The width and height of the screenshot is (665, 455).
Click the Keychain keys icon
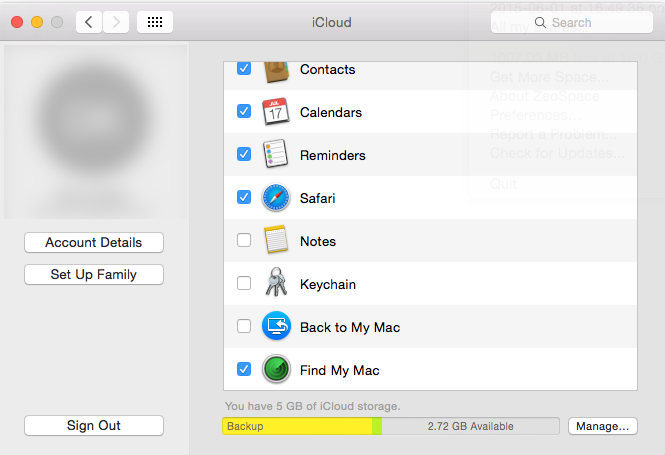click(x=276, y=282)
